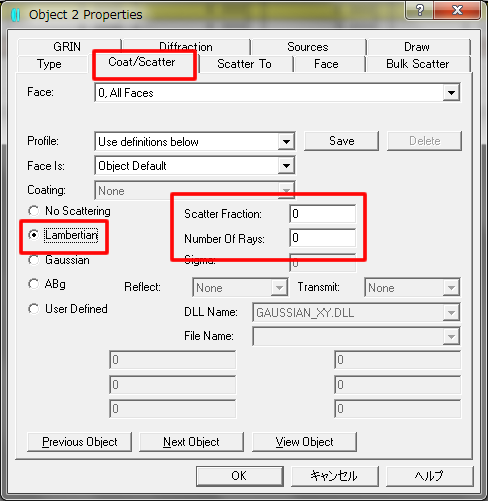
Task: Enable the User Defined scattering option
Action: pyautogui.click(x=33, y=309)
